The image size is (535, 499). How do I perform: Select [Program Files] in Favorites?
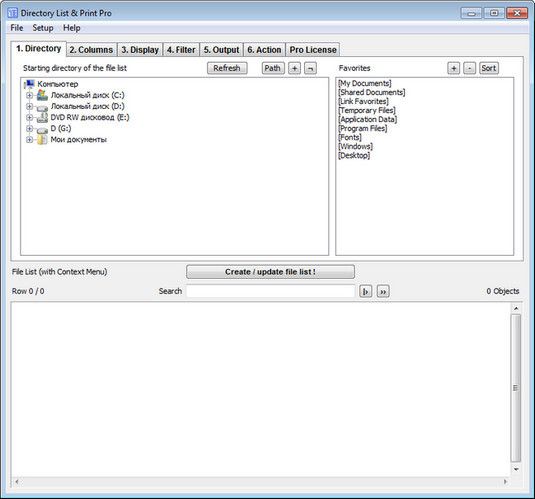pos(362,128)
